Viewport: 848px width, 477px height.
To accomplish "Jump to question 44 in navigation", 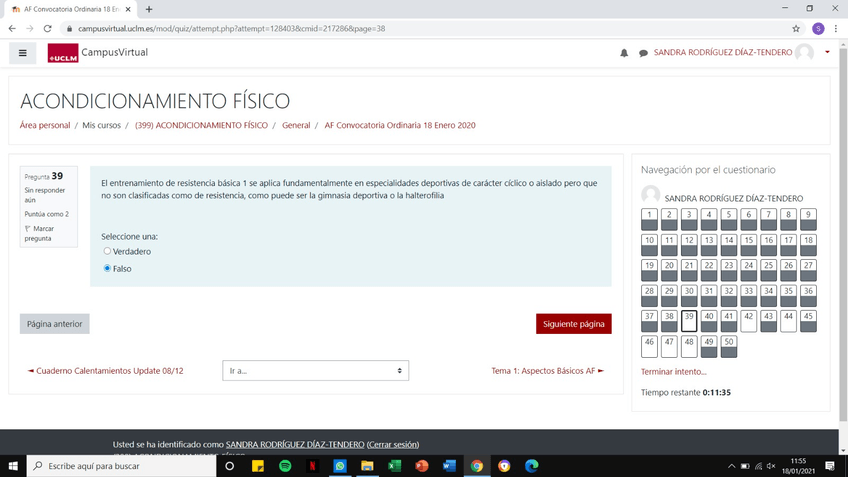I will 789,321.
